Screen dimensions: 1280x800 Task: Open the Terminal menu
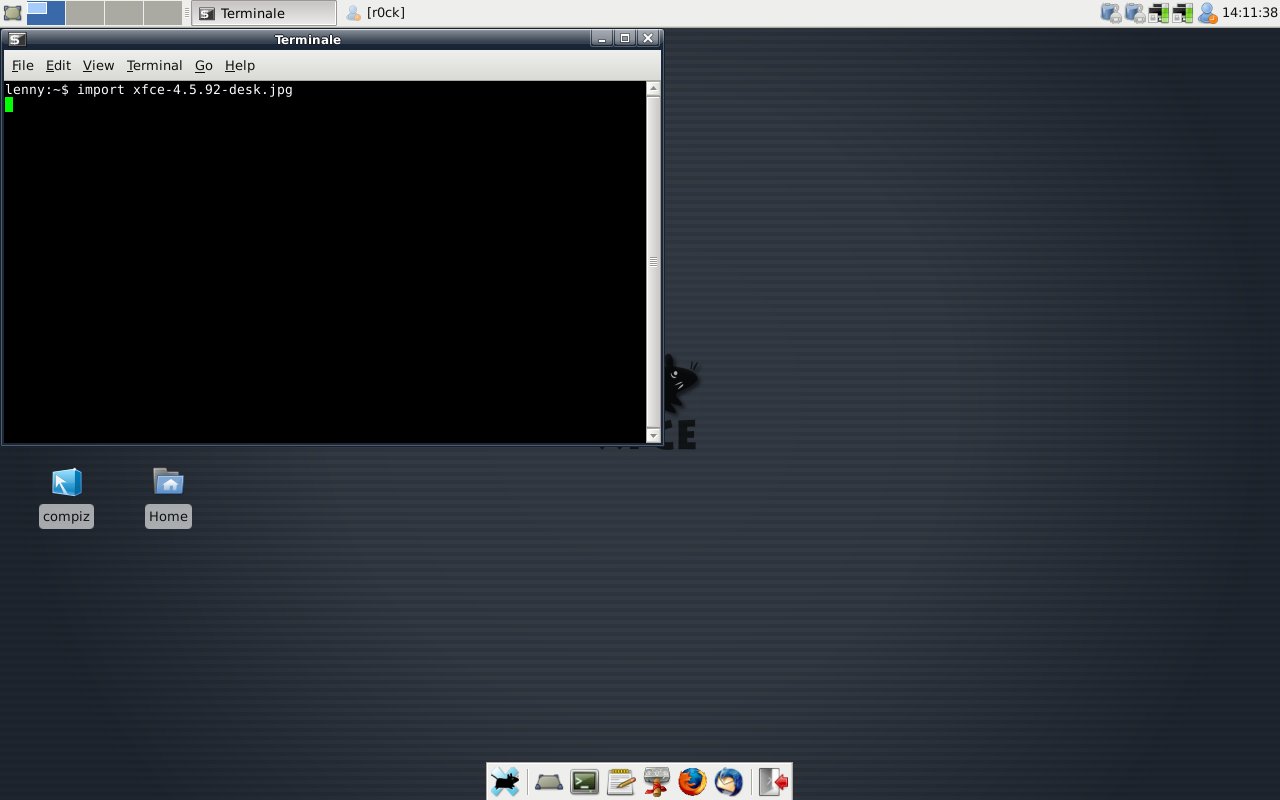pyautogui.click(x=154, y=65)
